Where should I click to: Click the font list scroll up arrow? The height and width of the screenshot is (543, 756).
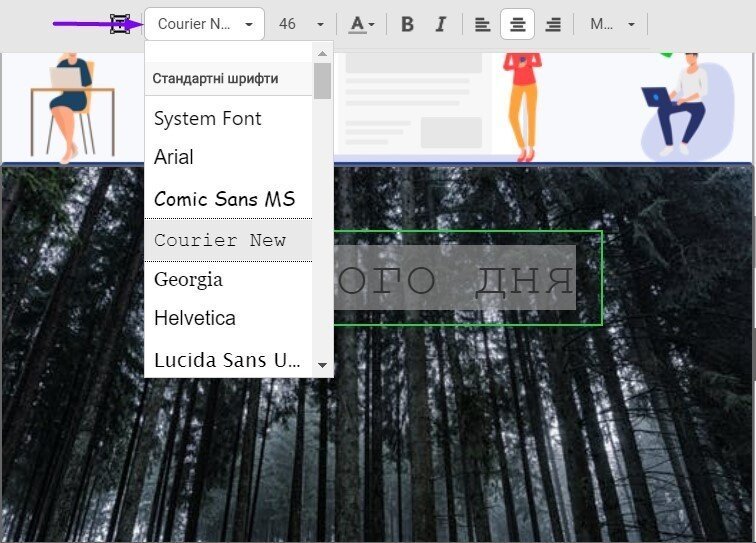pos(322,53)
